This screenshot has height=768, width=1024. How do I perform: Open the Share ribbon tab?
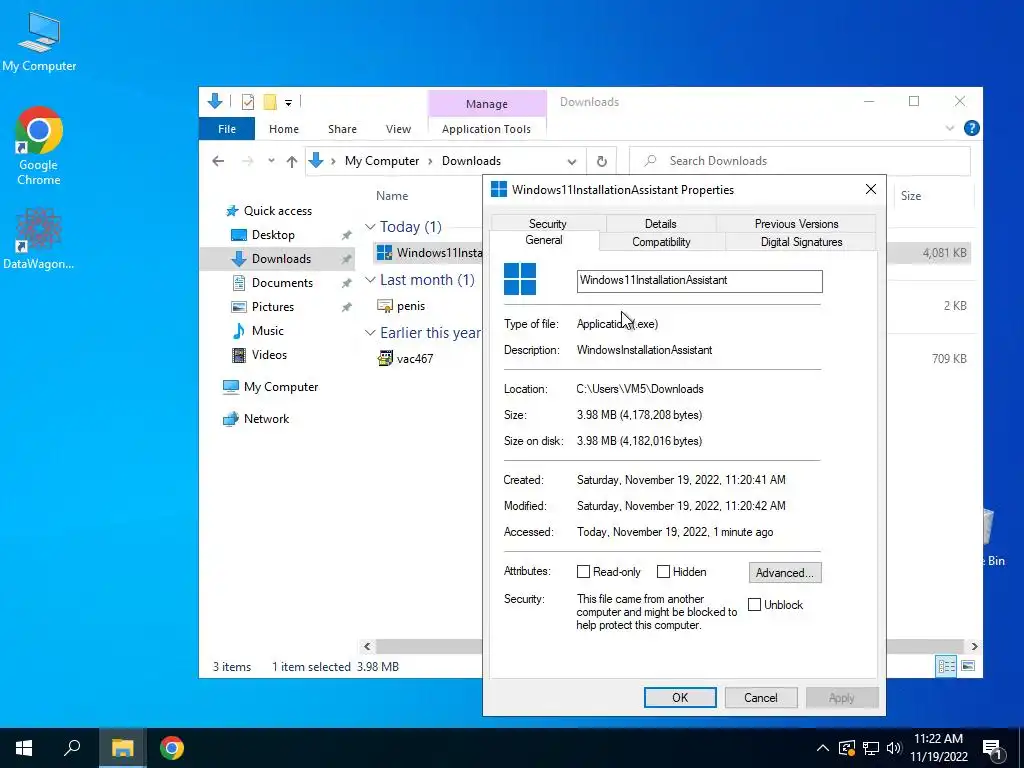[x=342, y=129]
